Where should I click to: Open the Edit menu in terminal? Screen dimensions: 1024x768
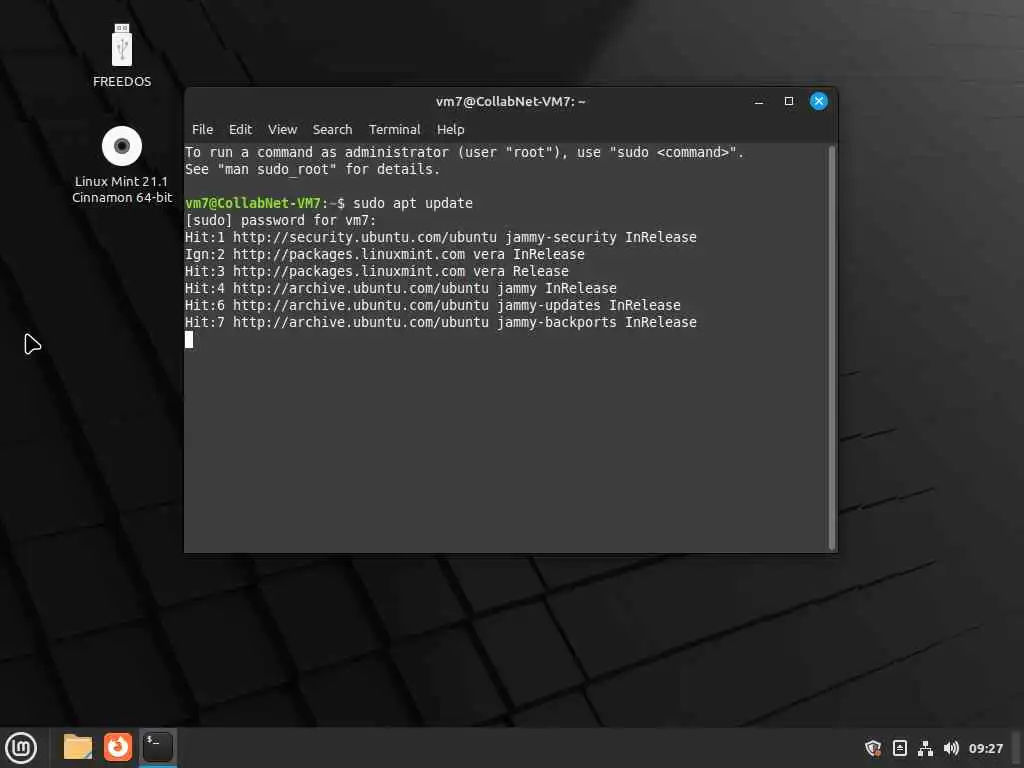[240, 129]
